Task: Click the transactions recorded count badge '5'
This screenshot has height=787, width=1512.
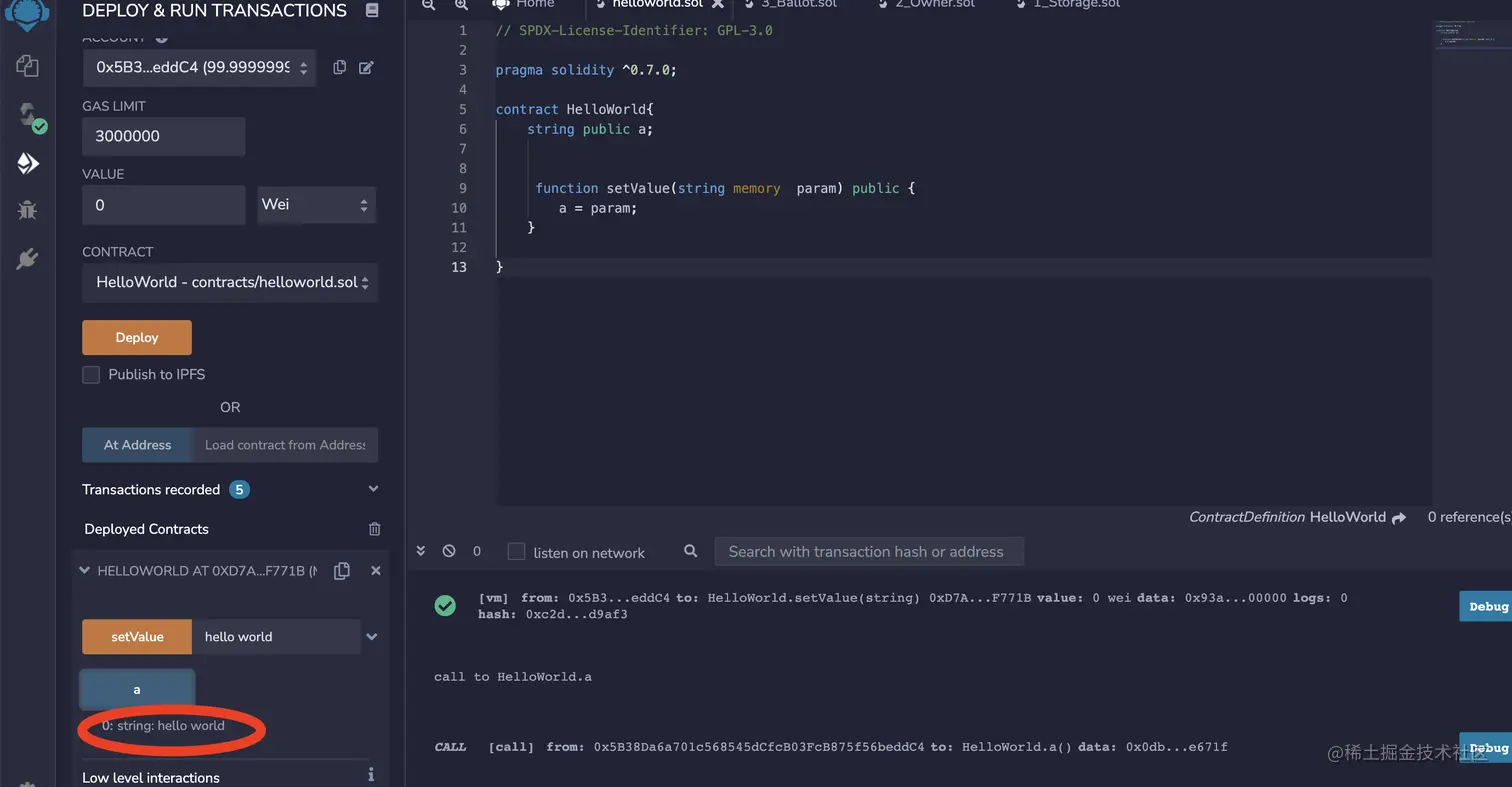Action: [x=239, y=489]
